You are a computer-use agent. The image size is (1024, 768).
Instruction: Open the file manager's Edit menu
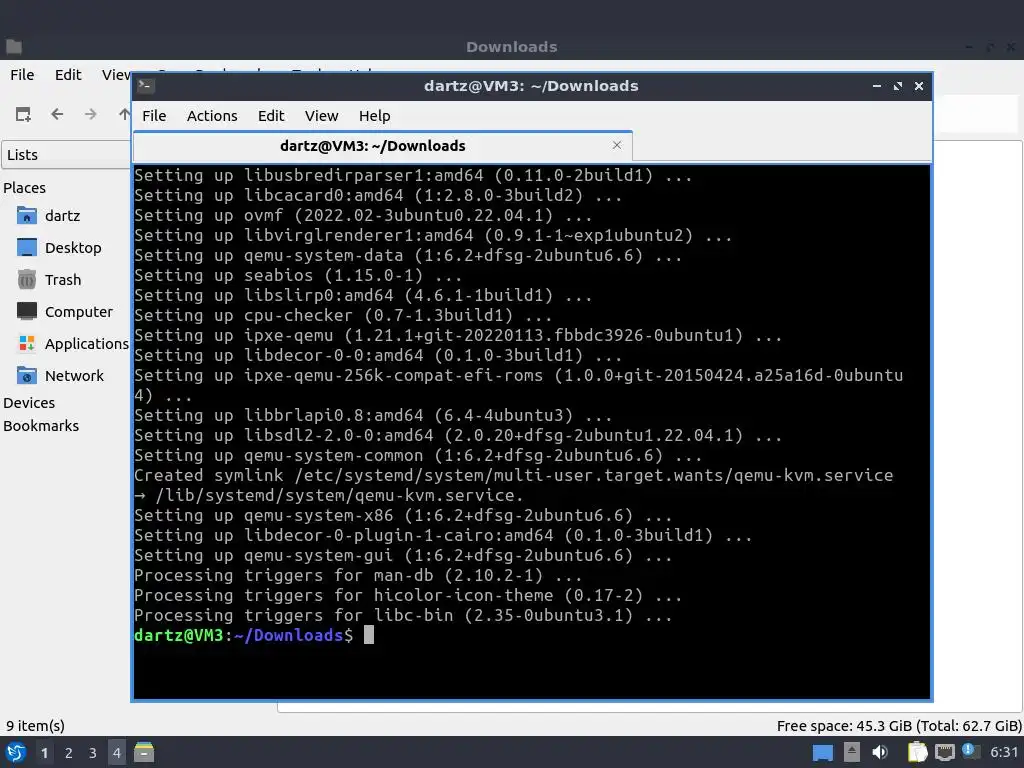point(68,74)
